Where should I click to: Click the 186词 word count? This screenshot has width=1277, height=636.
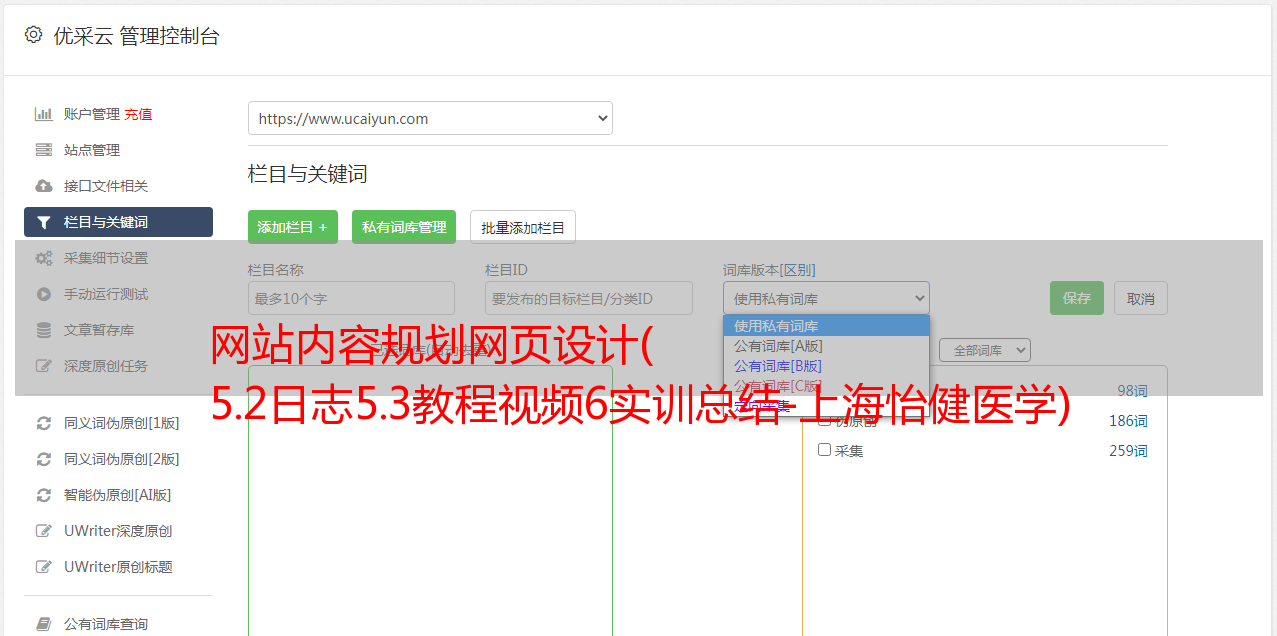[1128, 420]
